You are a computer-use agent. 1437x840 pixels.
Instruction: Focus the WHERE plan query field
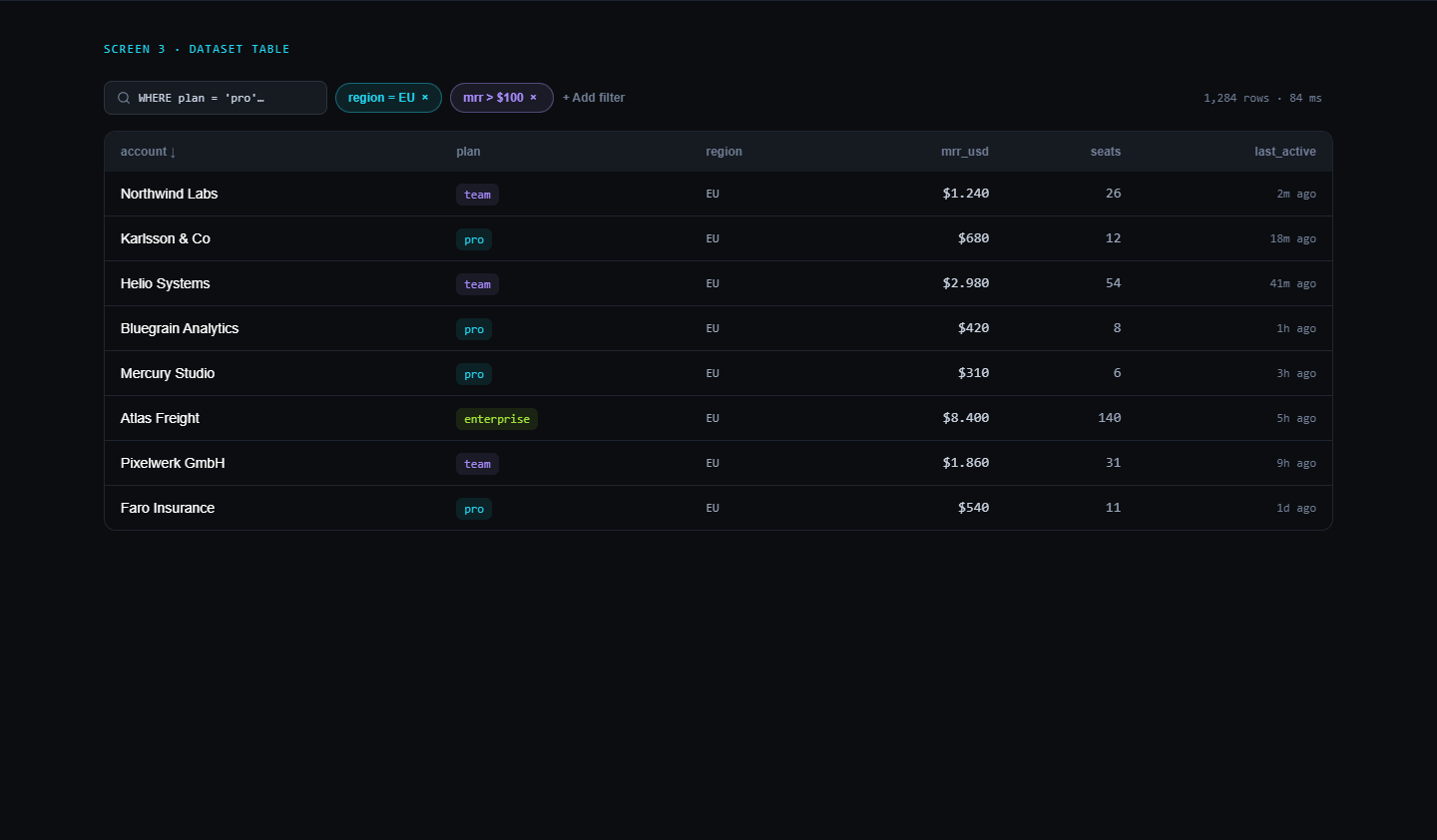[216, 98]
